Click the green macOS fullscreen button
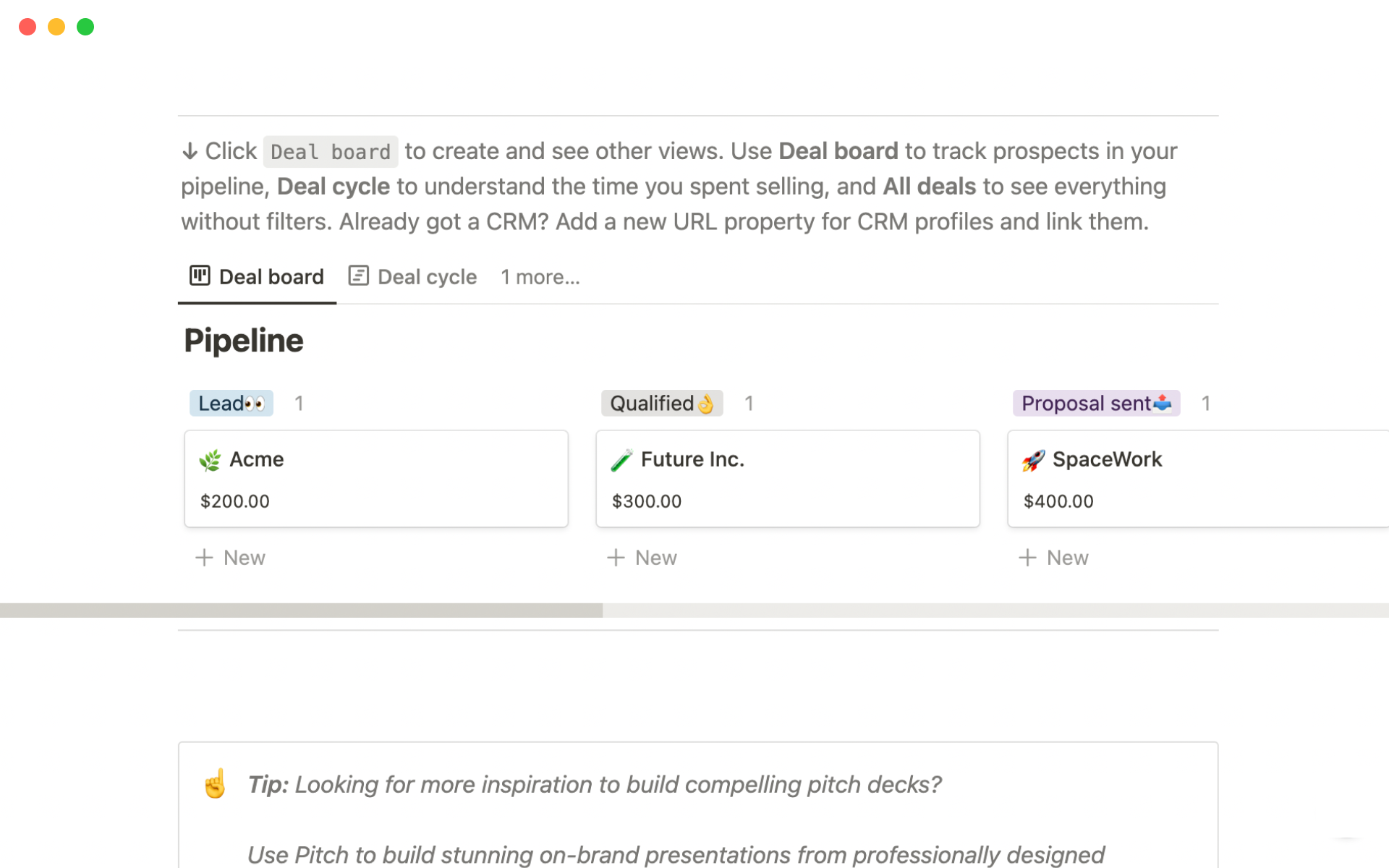The image size is (1389, 868). 85,27
